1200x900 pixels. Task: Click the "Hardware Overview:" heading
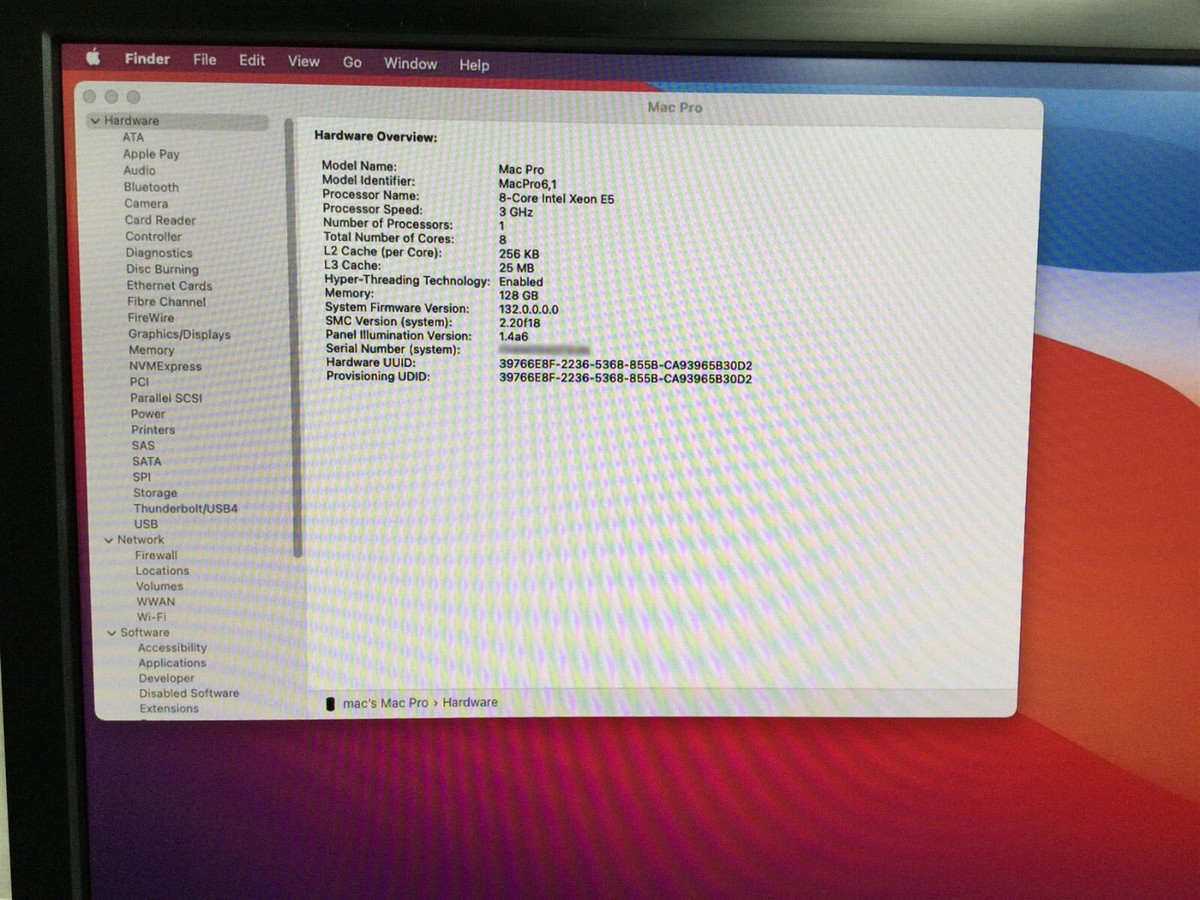pyautogui.click(x=376, y=136)
